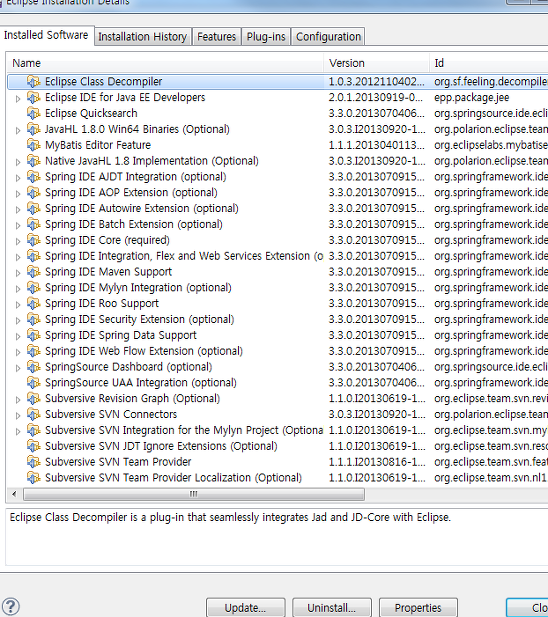
Task: Click the Eclipse IDE for Java EE Developers icon
Action: tap(33, 97)
